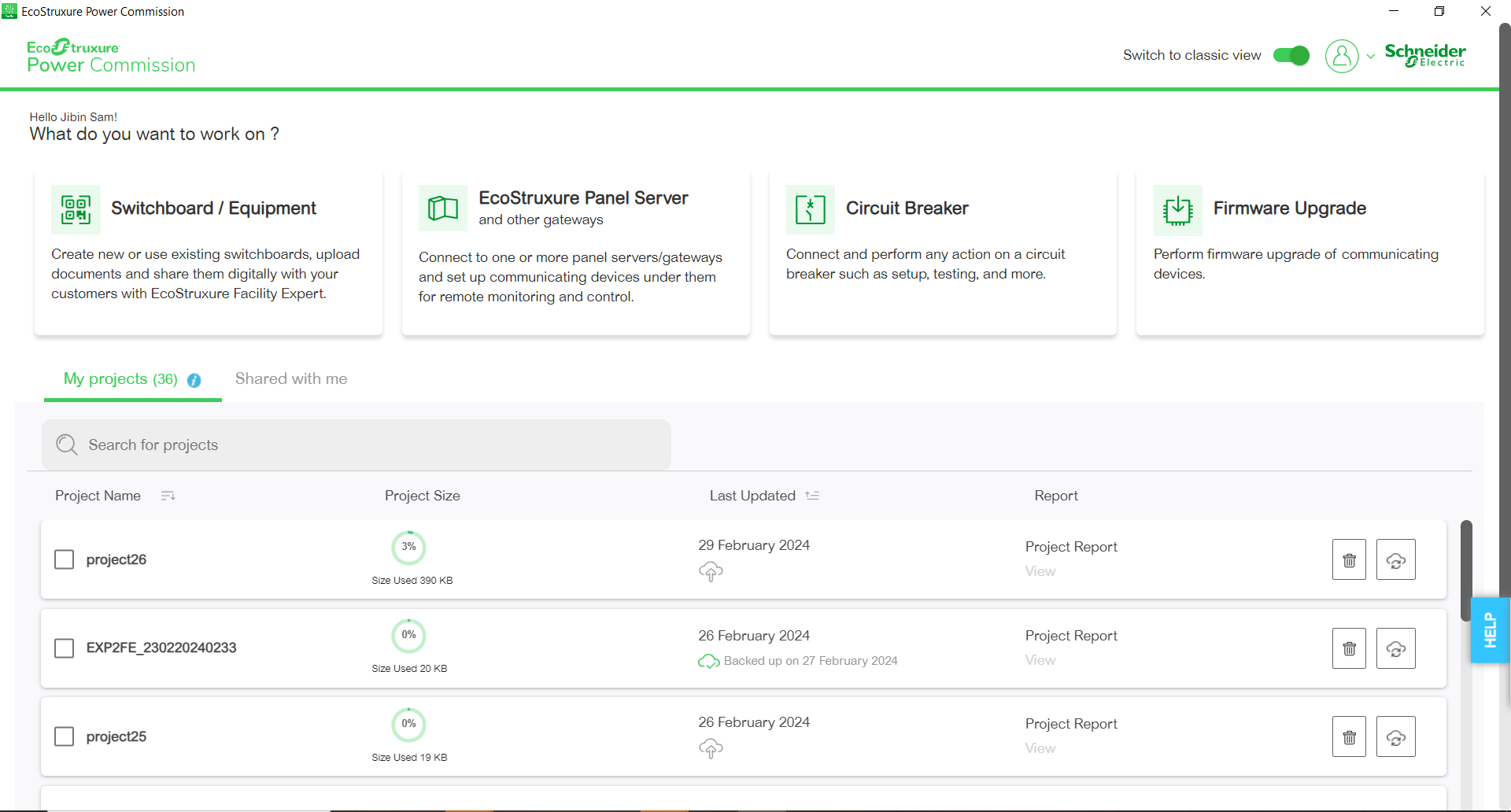Open project named EXP2FE_230220240233
Image resolution: width=1511 pixels, height=812 pixels.
[161, 648]
